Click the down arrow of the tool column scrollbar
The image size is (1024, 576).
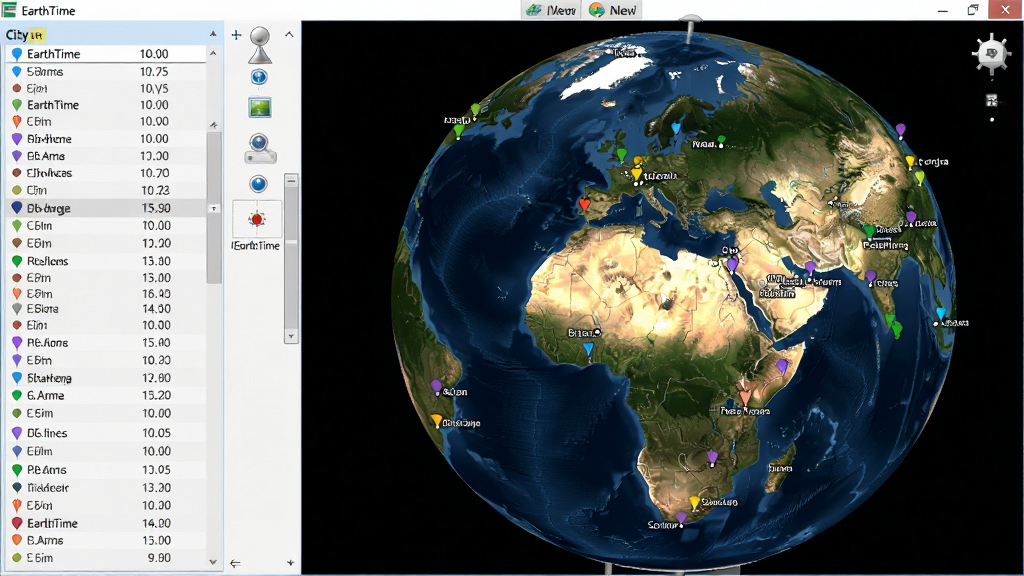click(x=291, y=337)
